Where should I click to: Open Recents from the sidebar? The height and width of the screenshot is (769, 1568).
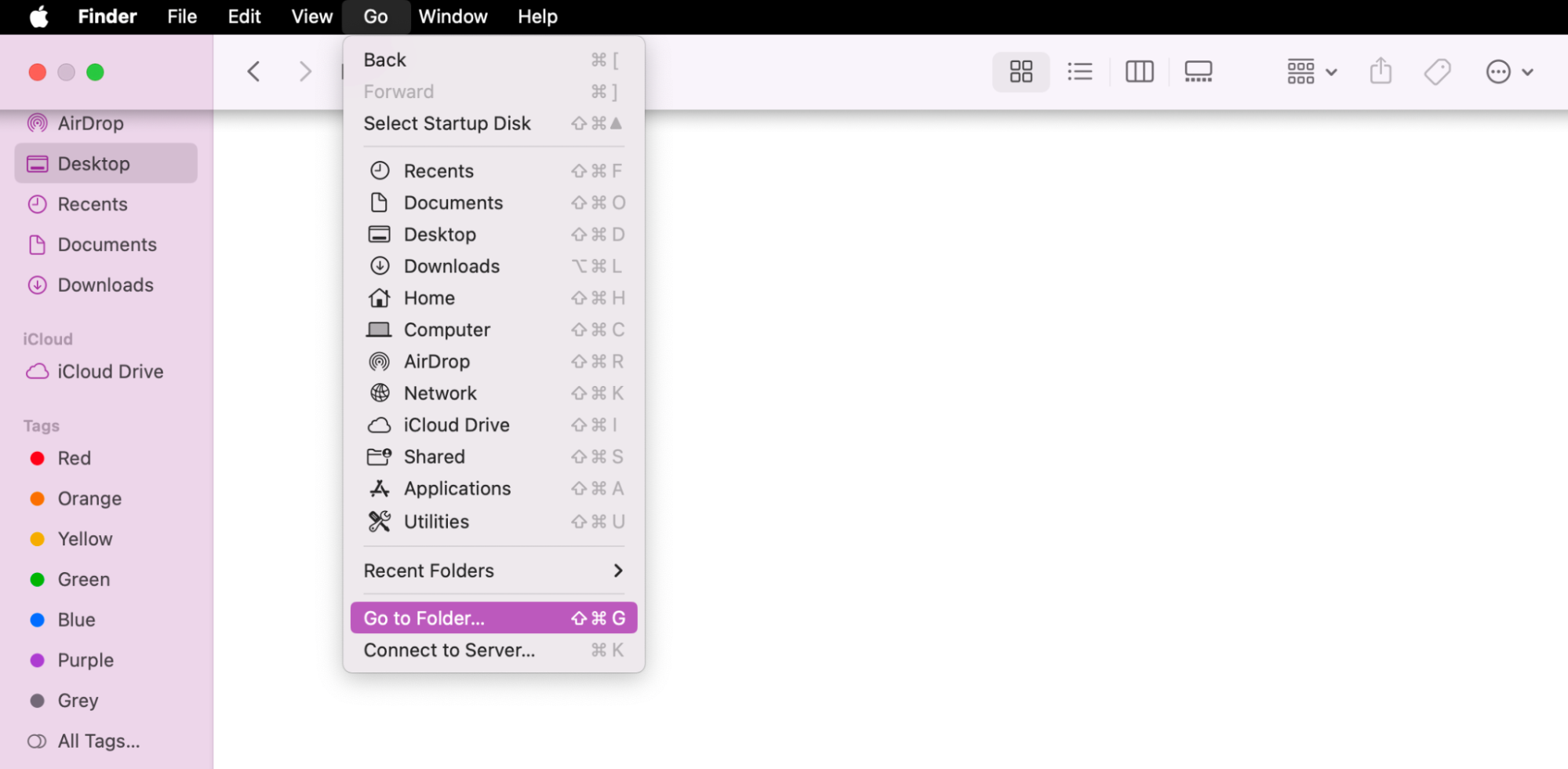coord(93,204)
